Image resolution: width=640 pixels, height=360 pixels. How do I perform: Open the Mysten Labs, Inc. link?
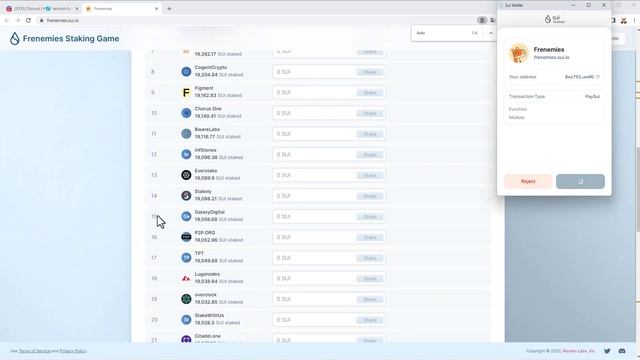(579, 351)
